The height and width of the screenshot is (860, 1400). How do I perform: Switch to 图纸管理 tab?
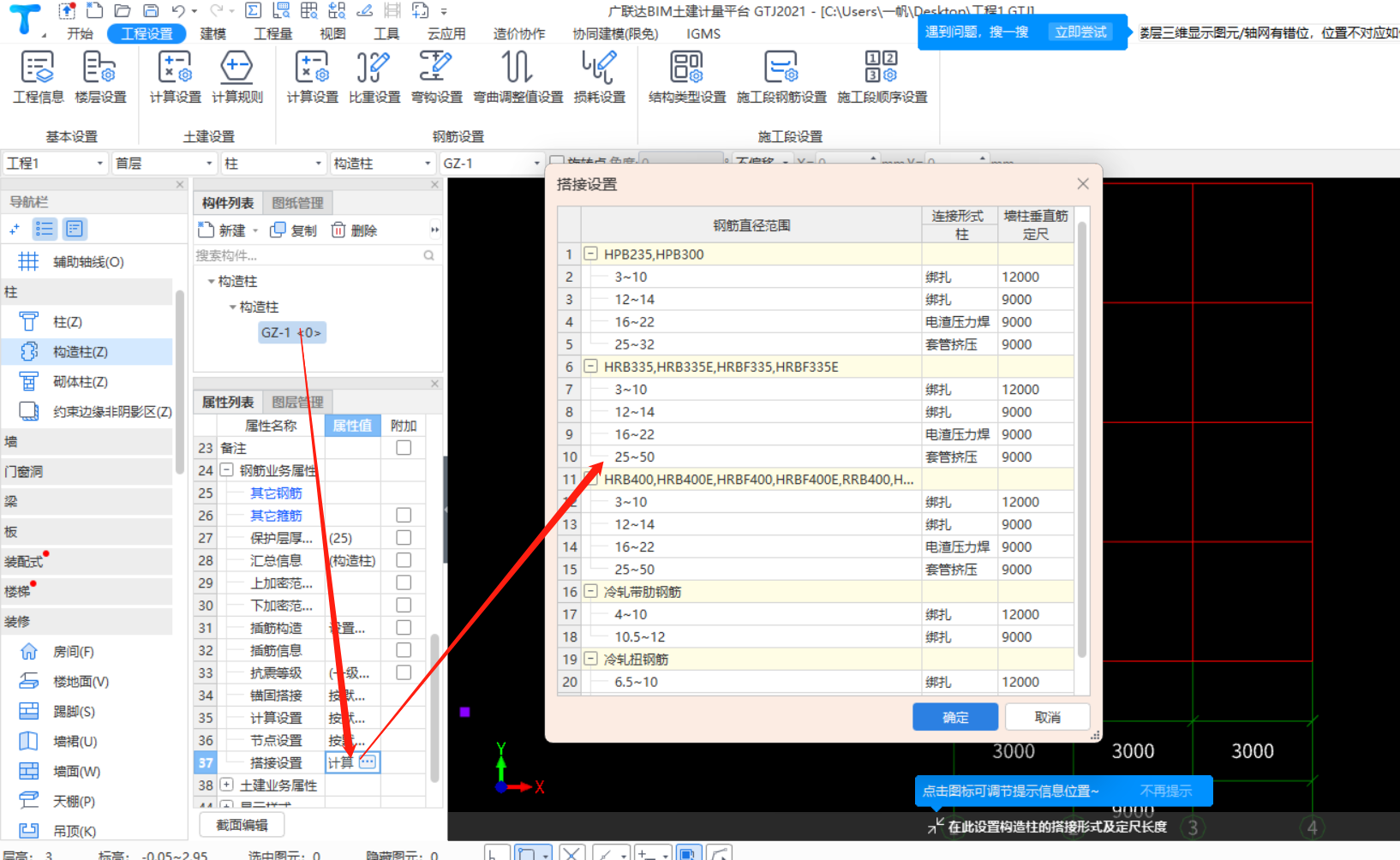[x=297, y=203]
